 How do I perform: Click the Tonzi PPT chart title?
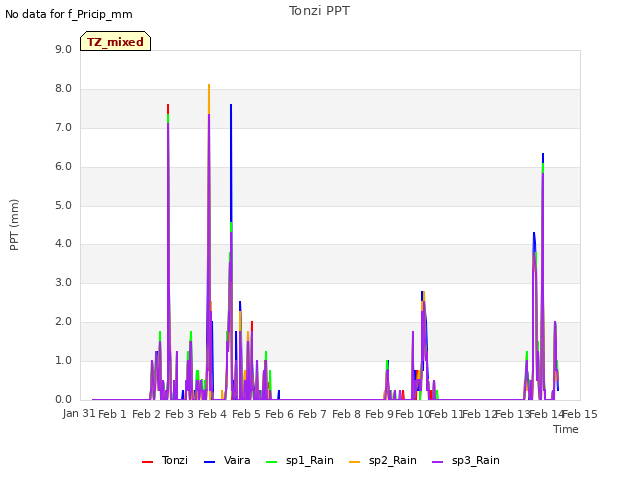[x=319, y=11]
